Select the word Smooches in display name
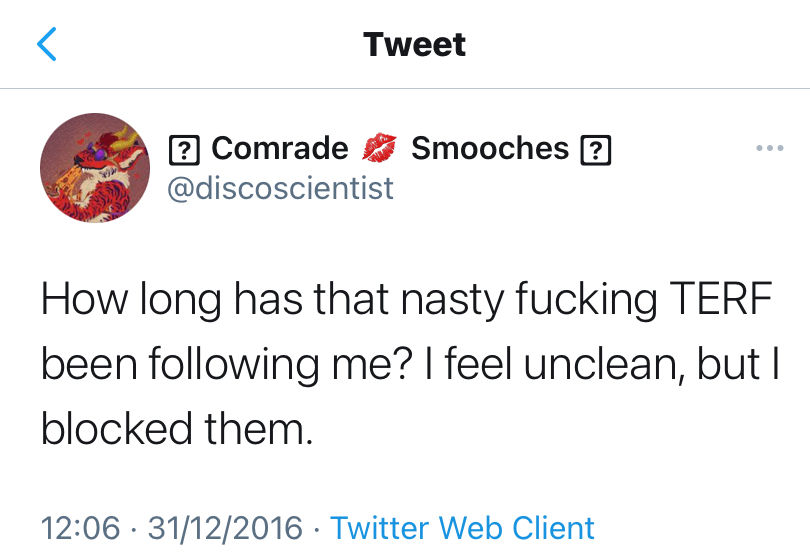Screen dimensions: 810x559 point(490,149)
